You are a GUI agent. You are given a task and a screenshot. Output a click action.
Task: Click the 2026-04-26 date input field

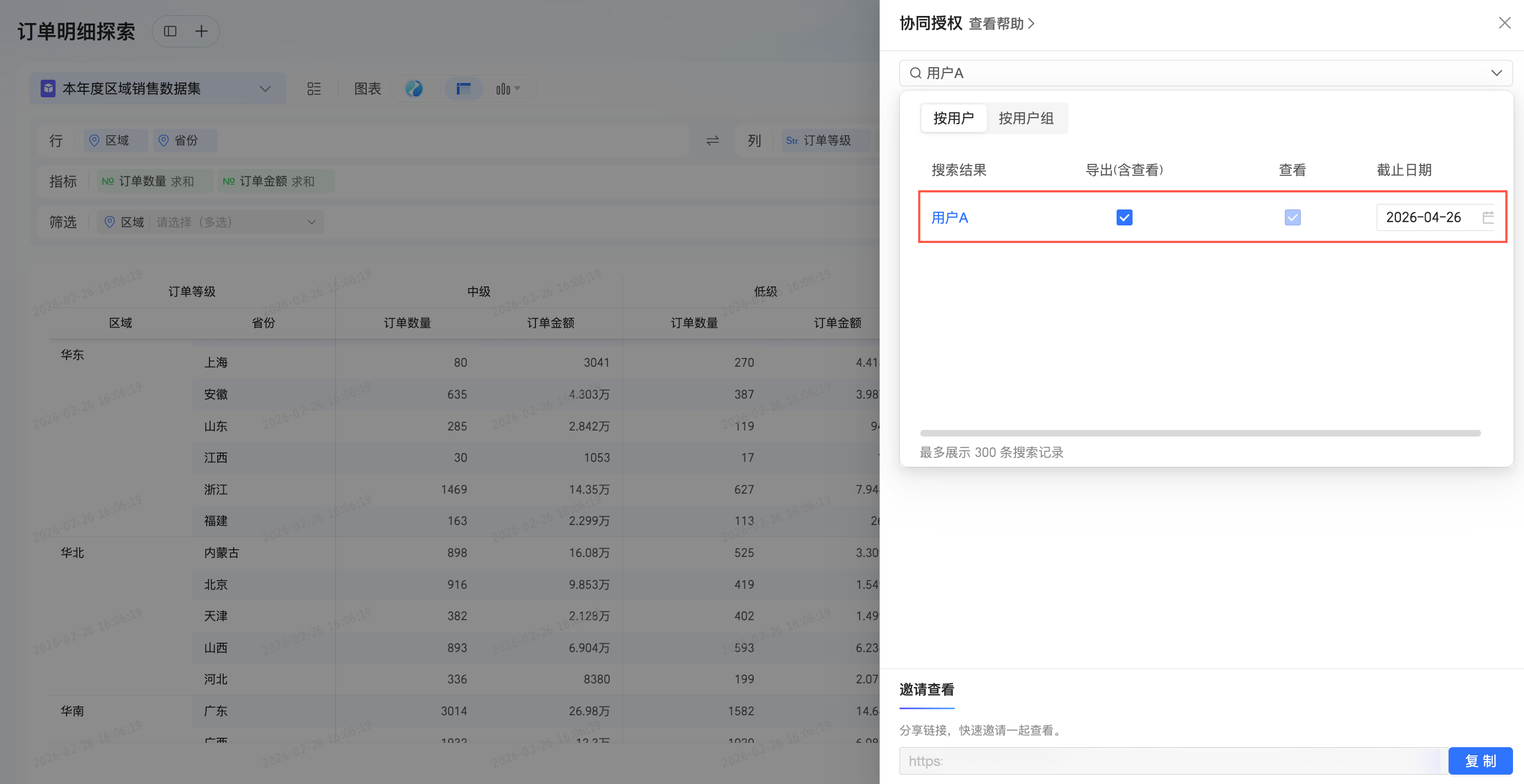click(1423, 217)
